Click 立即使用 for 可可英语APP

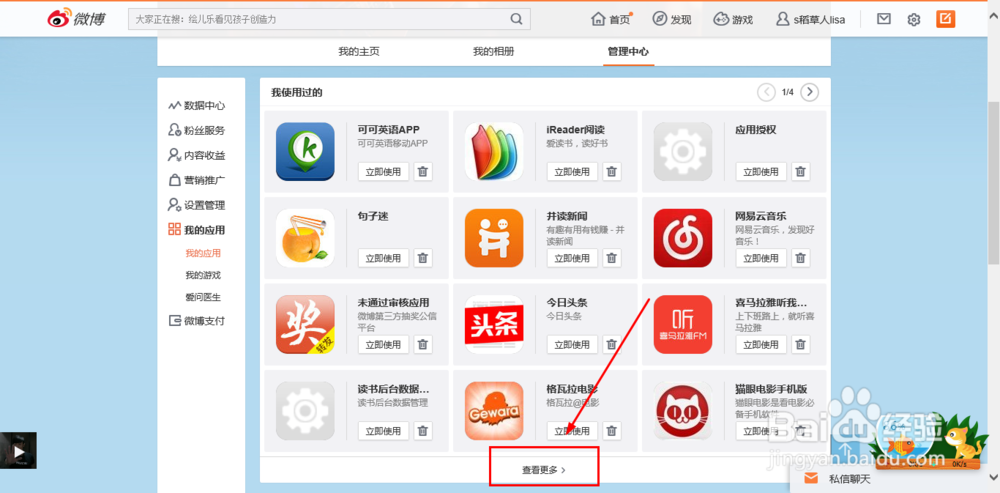(383, 172)
